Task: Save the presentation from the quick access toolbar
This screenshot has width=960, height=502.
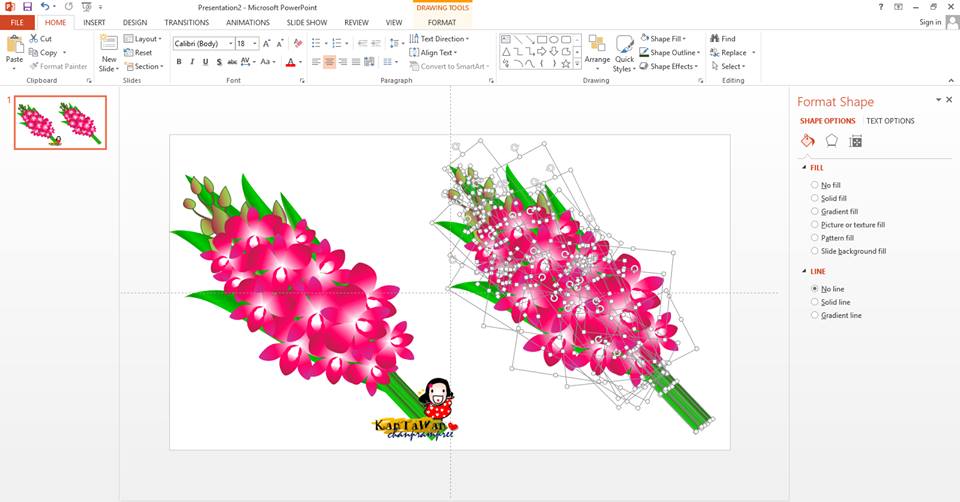Action: (x=27, y=7)
